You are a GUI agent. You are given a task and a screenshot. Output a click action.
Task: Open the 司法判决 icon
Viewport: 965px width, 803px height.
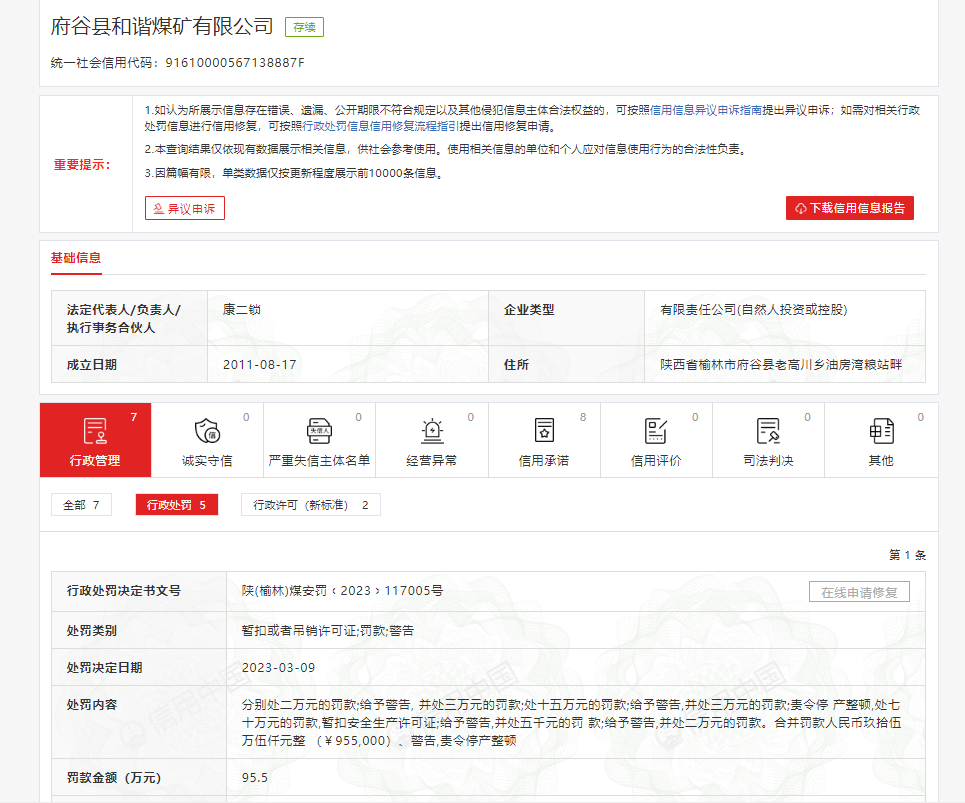click(768, 431)
